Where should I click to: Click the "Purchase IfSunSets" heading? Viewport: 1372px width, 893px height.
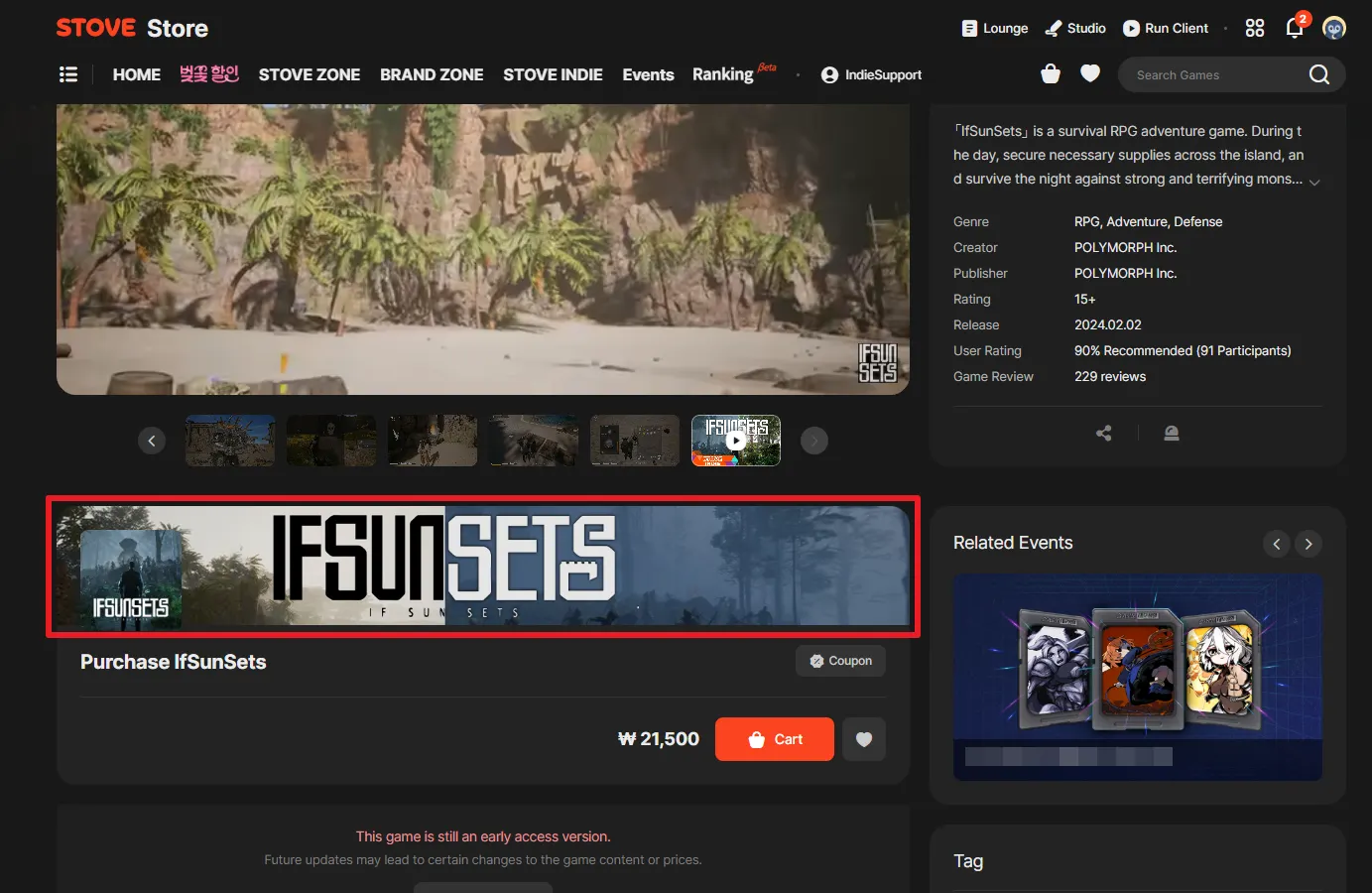click(x=174, y=662)
